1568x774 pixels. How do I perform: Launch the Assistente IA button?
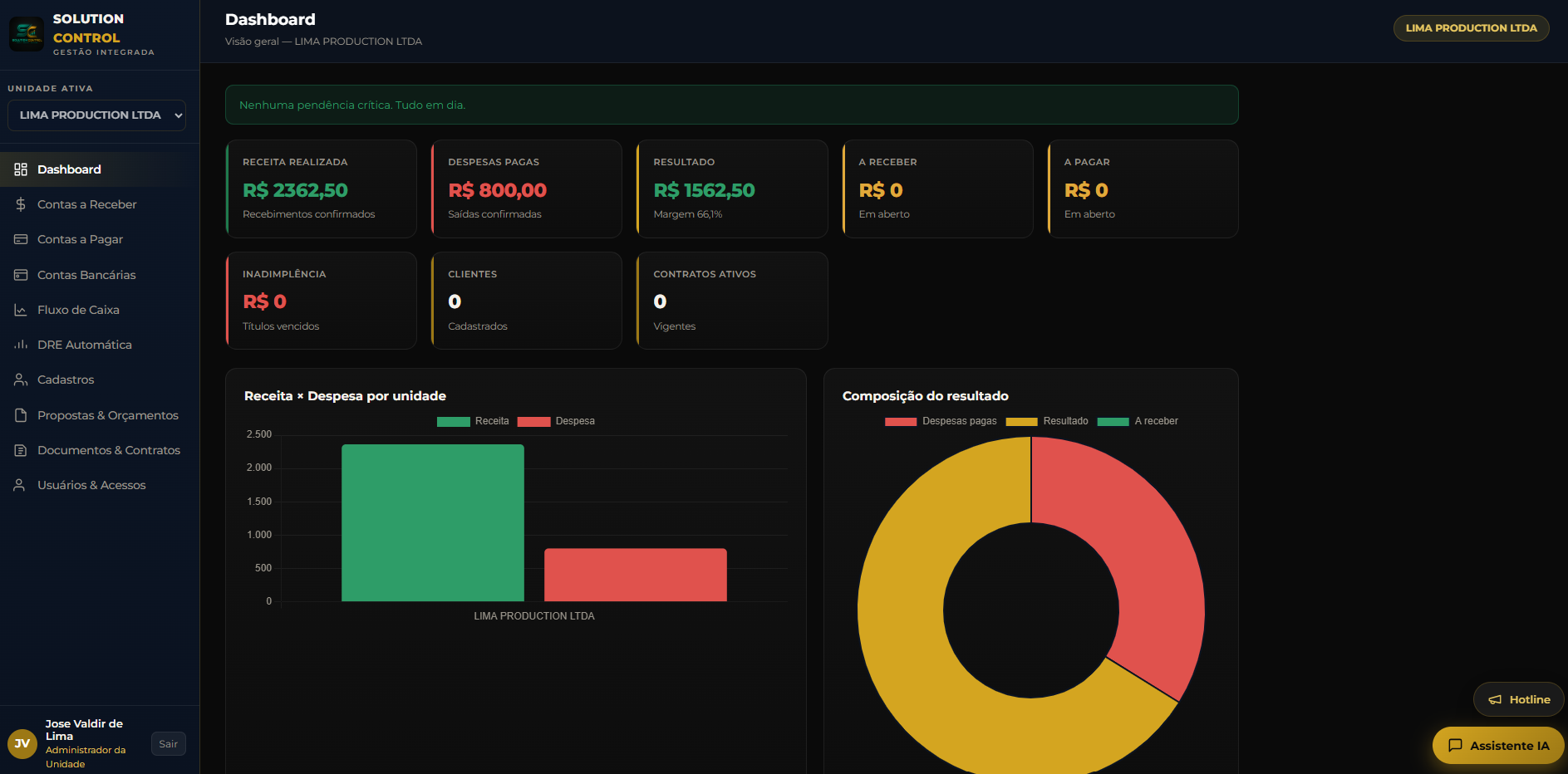(1498, 746)
